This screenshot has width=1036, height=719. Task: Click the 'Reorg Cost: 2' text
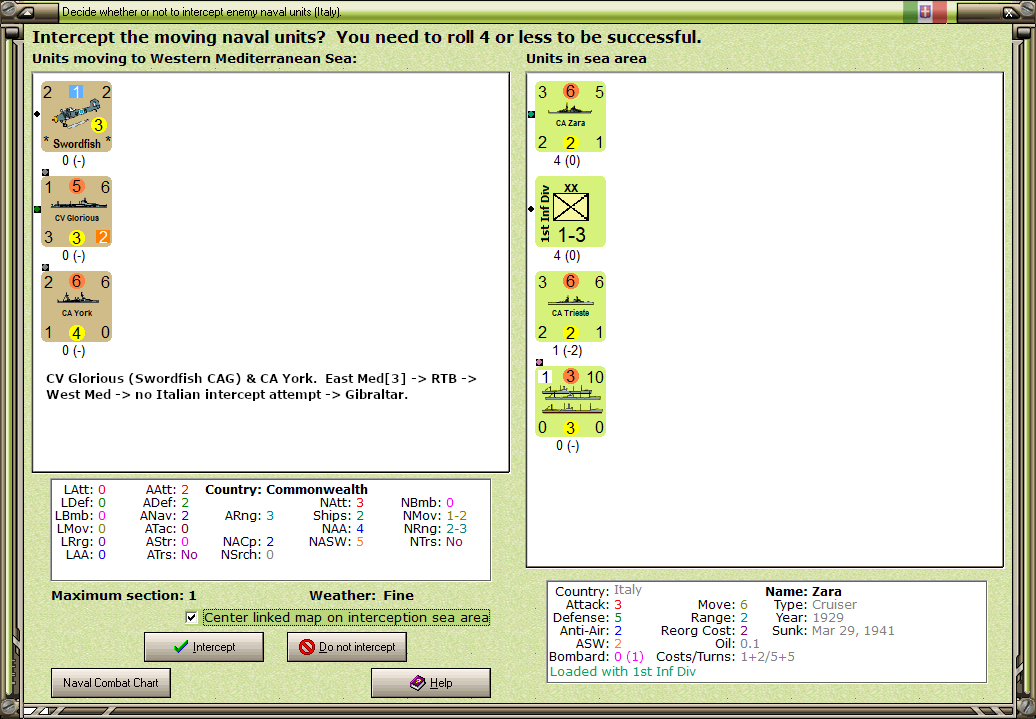(704, 630)
